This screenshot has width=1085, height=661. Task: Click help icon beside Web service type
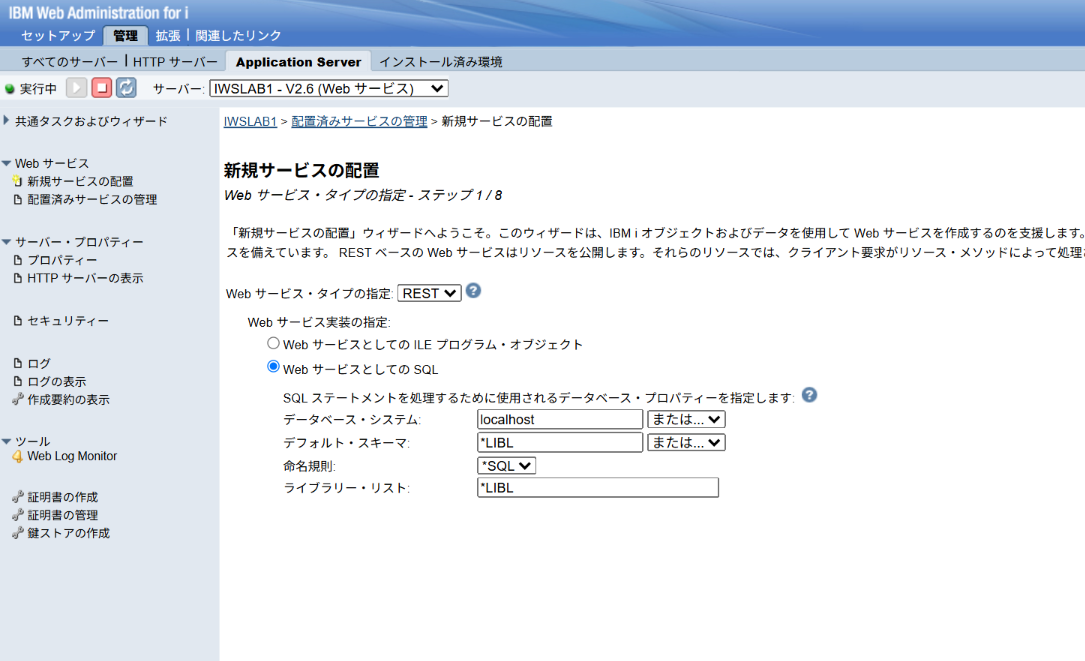[x=473, y=291]
